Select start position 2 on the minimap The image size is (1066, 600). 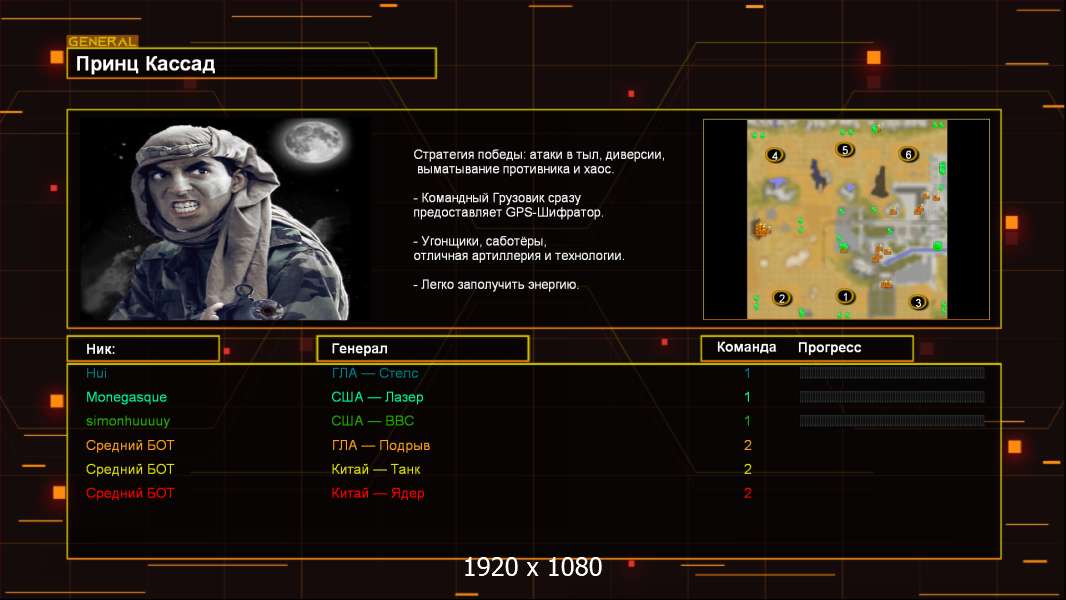tap(782, 298)
